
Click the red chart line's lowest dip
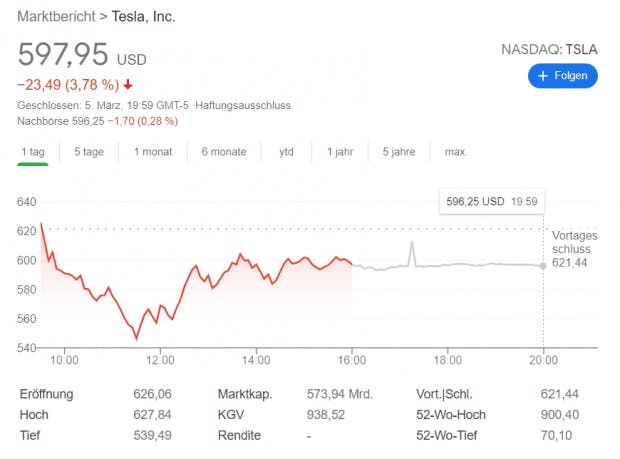[x=137, y=339]
